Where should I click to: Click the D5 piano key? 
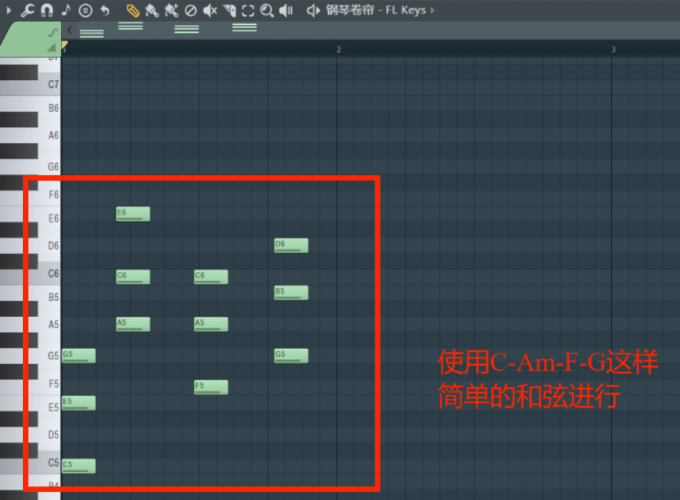click(48, 435)
